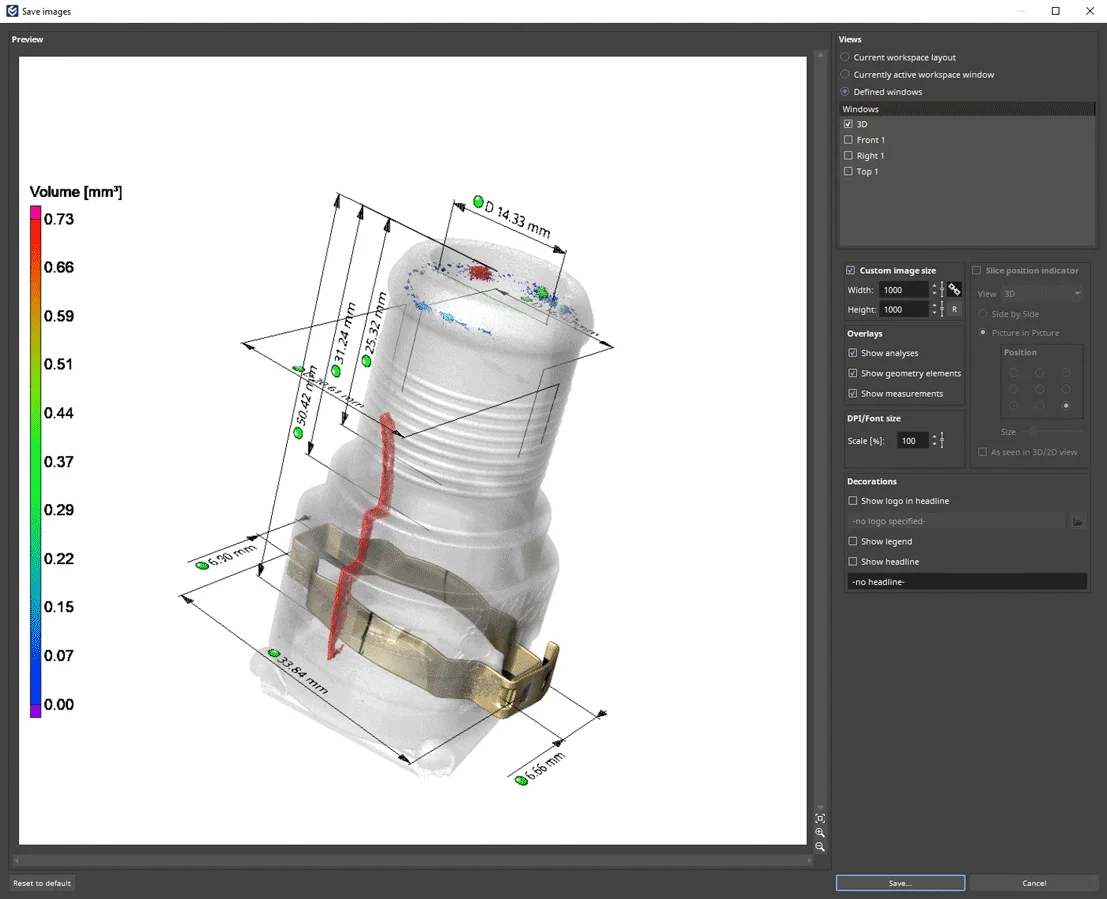Click the preview vertical scrollbar
This screenshot has height=899, width=1107.
coord(820,431)
